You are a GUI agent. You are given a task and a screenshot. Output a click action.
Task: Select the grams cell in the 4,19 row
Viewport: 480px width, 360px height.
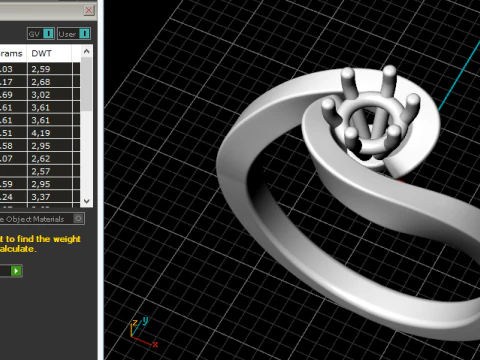point(13,133)
